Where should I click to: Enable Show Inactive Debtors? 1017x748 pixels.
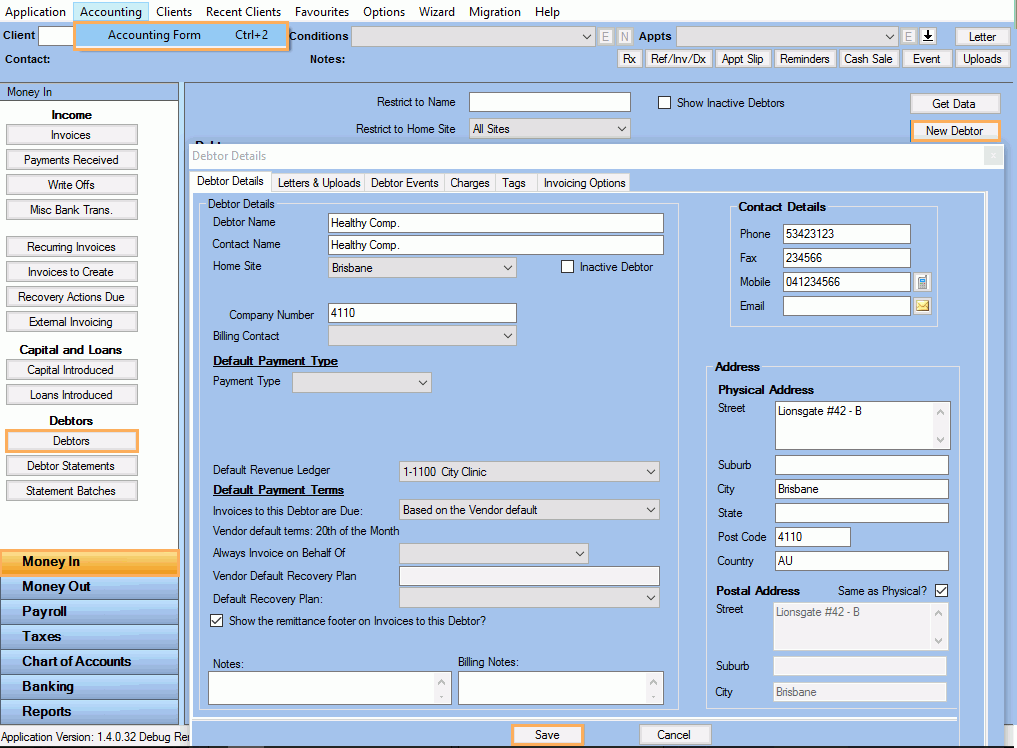click(x=665, y=102)
